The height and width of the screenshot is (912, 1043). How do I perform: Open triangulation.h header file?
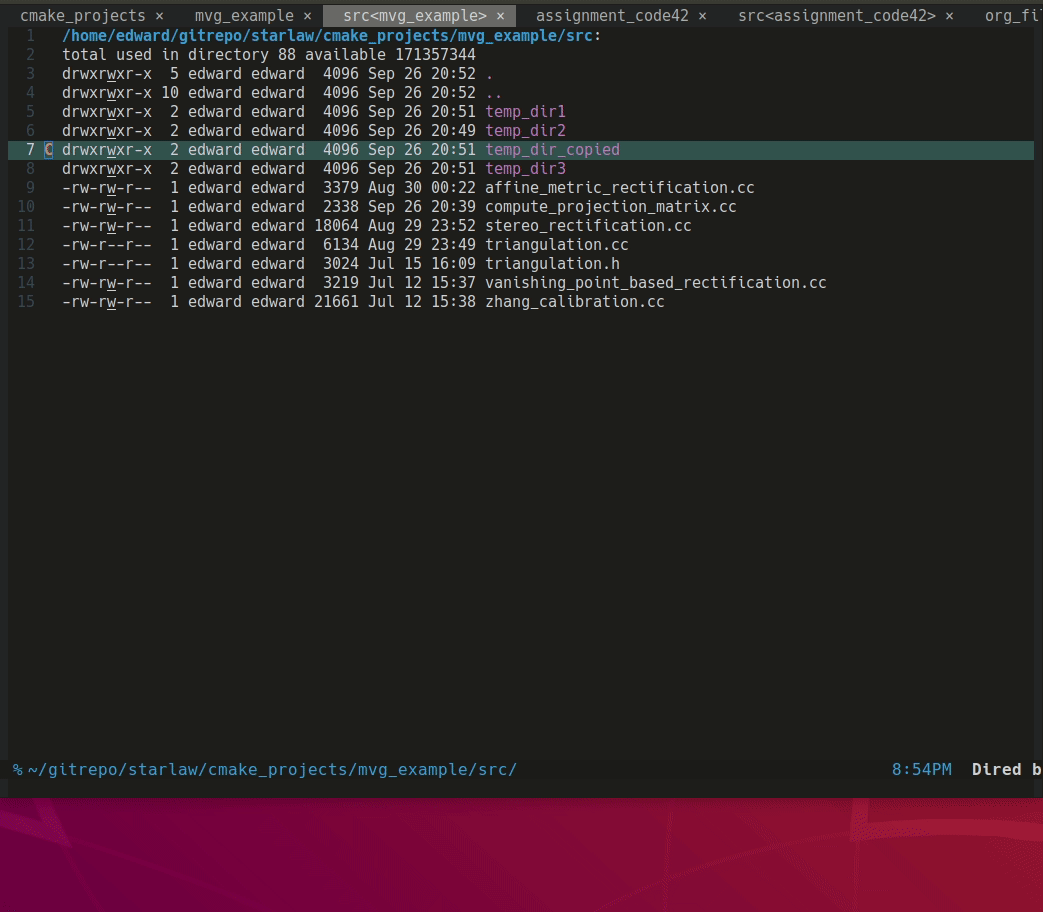point(552,263)
